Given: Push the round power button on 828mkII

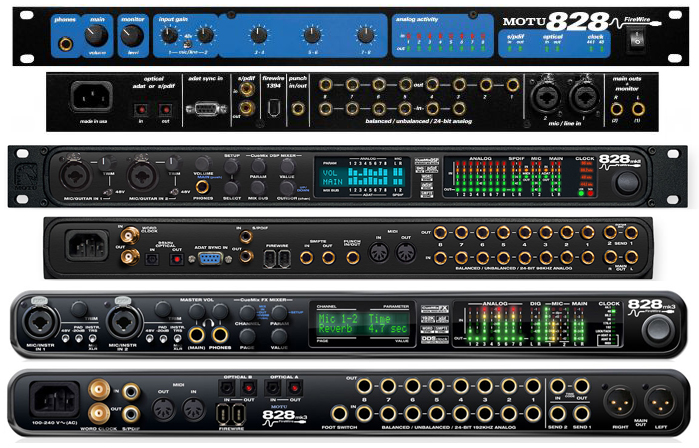Looking at the screenshot, I should pyautogui.click(x=627, y=182).
